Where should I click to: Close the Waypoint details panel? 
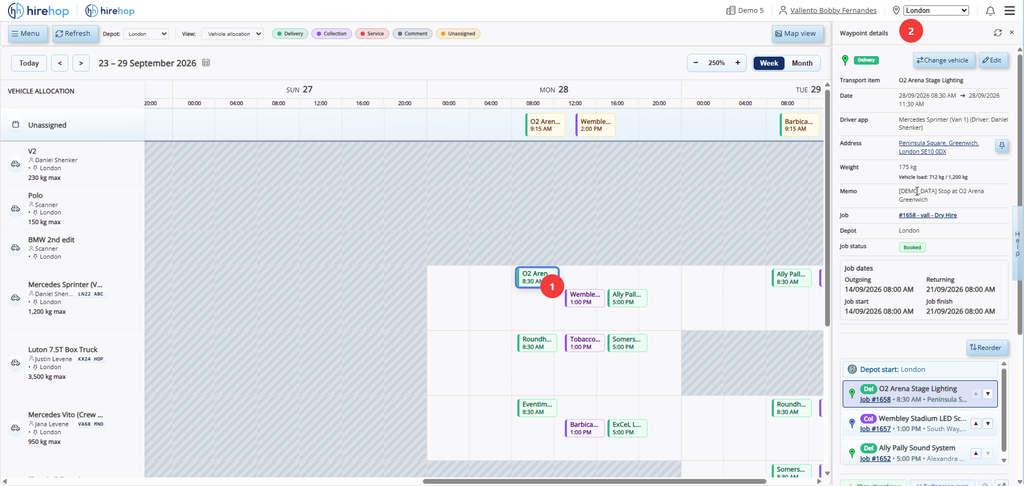(x=1012, y=33)
